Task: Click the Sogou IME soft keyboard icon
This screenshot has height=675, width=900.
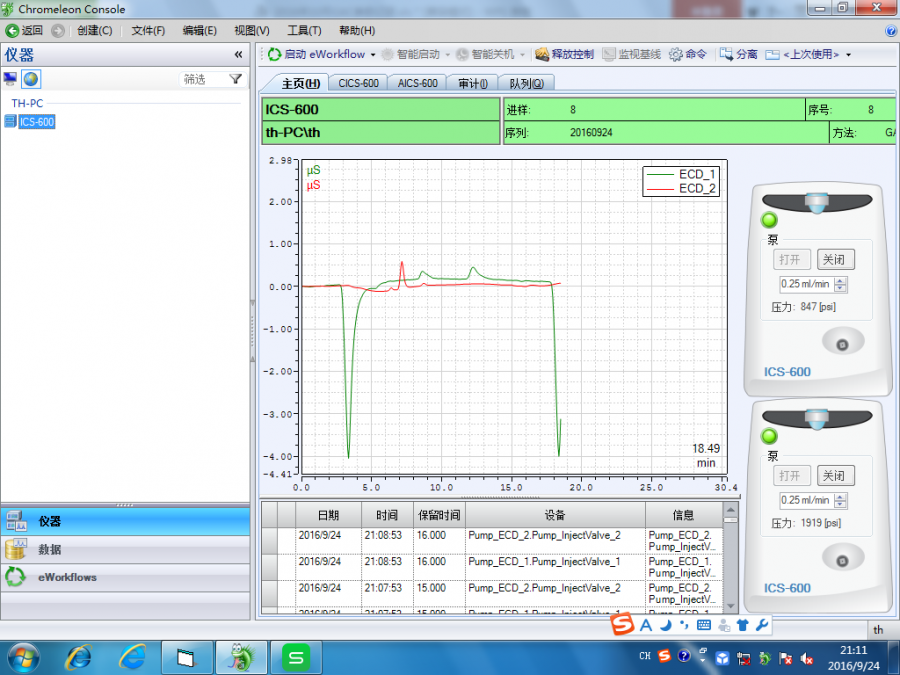Action: coord(704,625)
